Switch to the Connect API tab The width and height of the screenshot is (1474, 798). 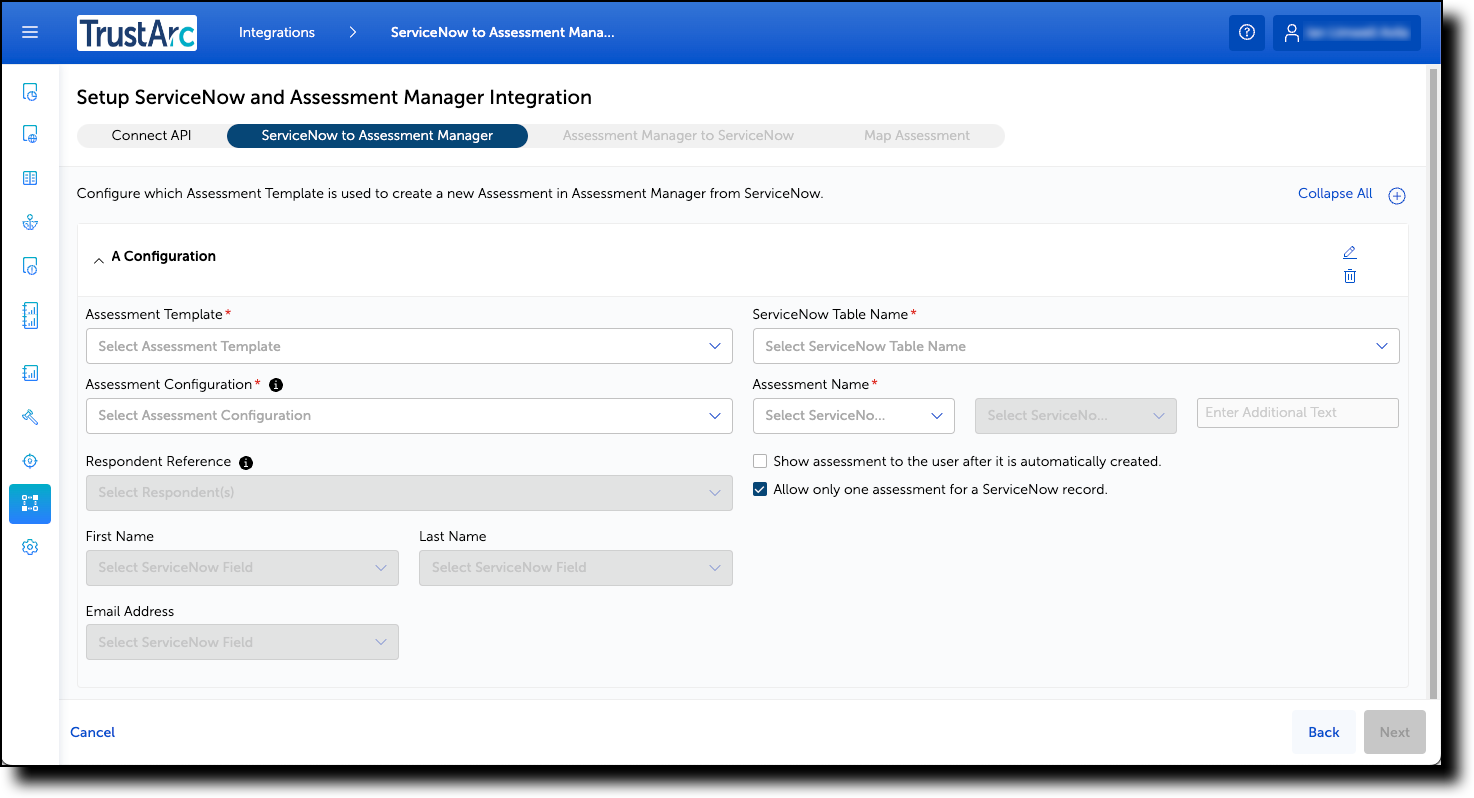[x=150, y=135]
